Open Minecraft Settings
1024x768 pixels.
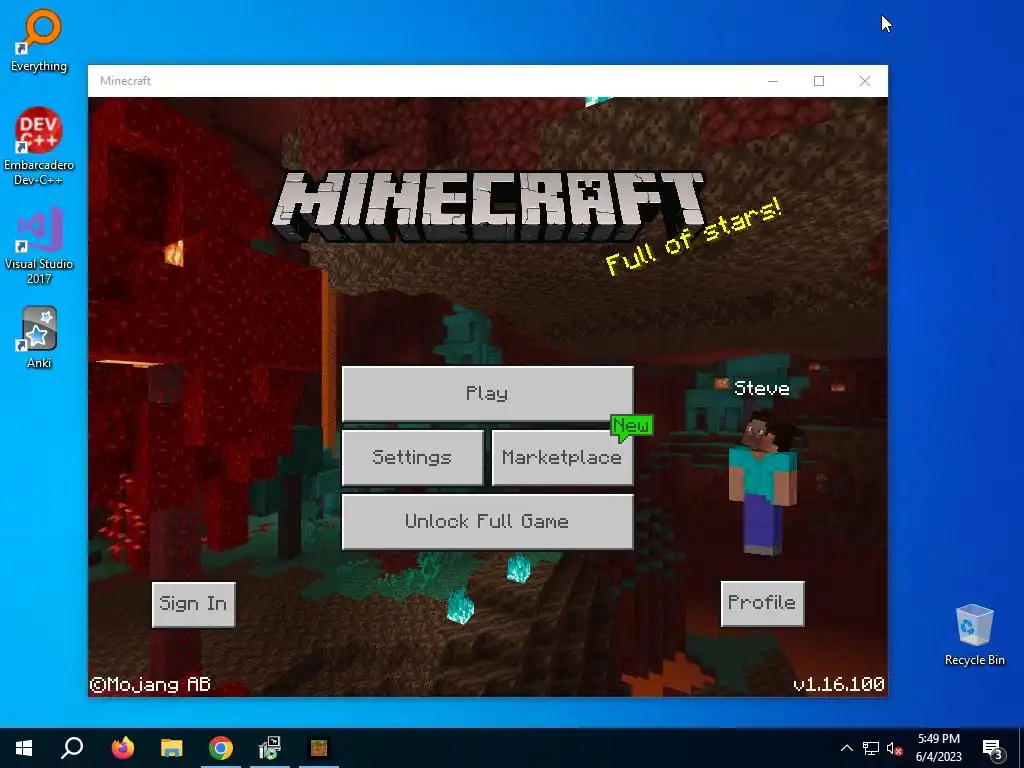412,457
